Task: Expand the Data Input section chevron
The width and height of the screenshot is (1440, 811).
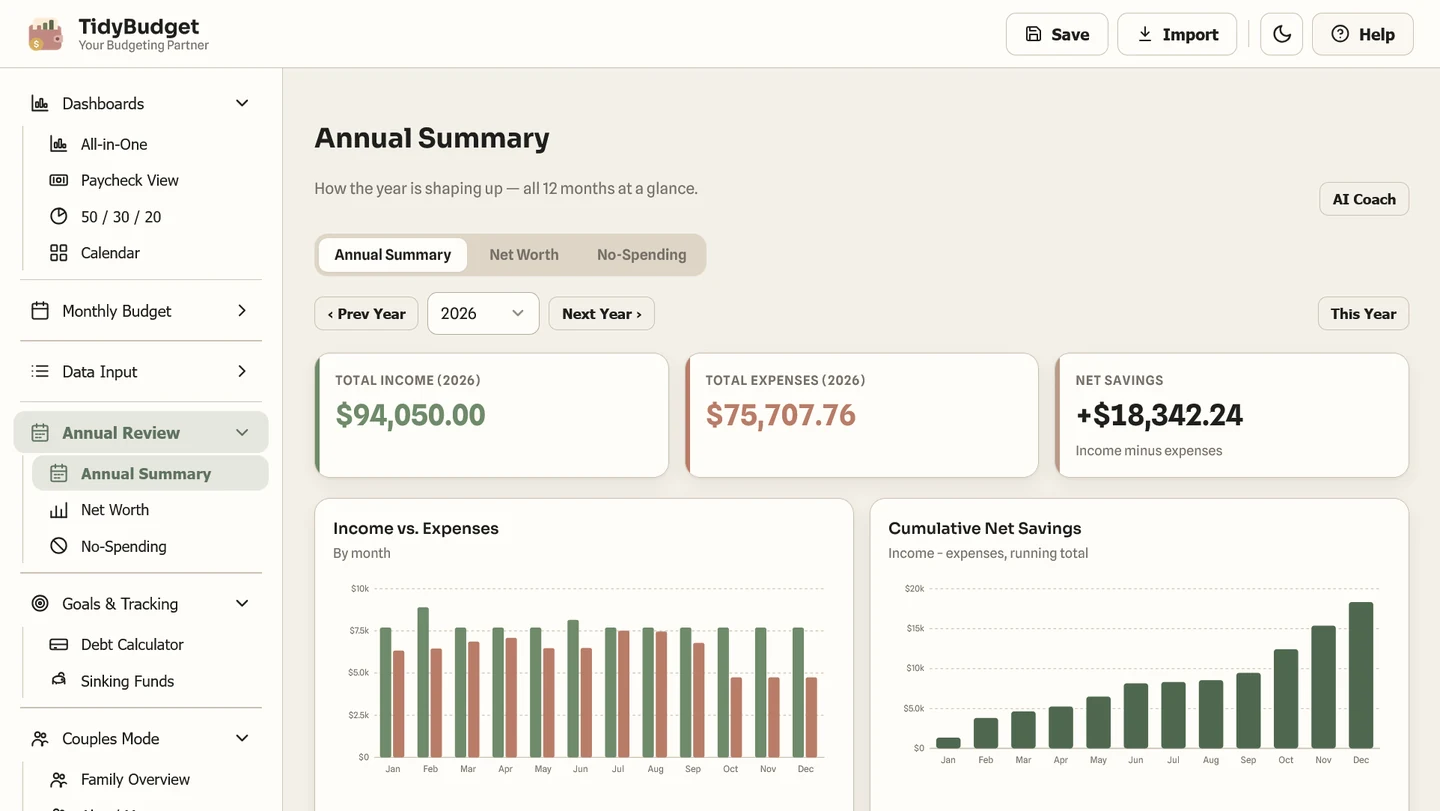Action: (x=242, y=371)
